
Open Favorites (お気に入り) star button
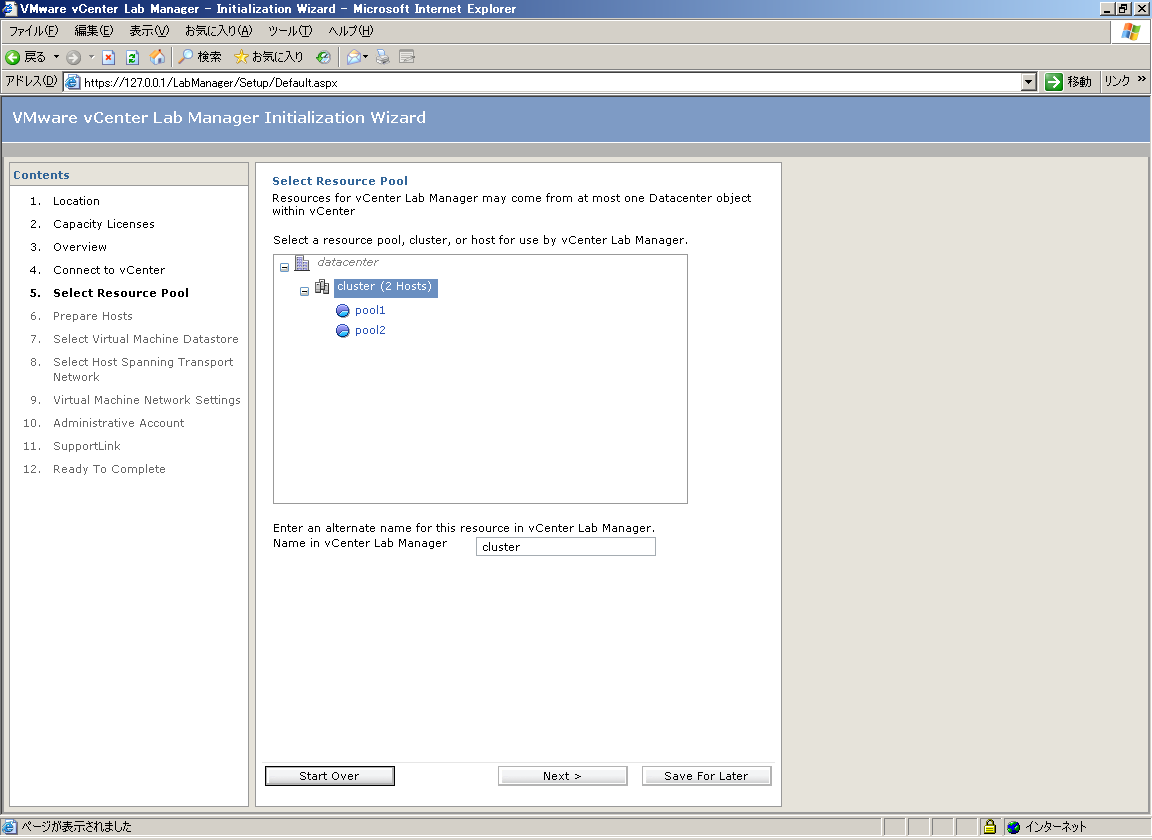coord(268,57)
